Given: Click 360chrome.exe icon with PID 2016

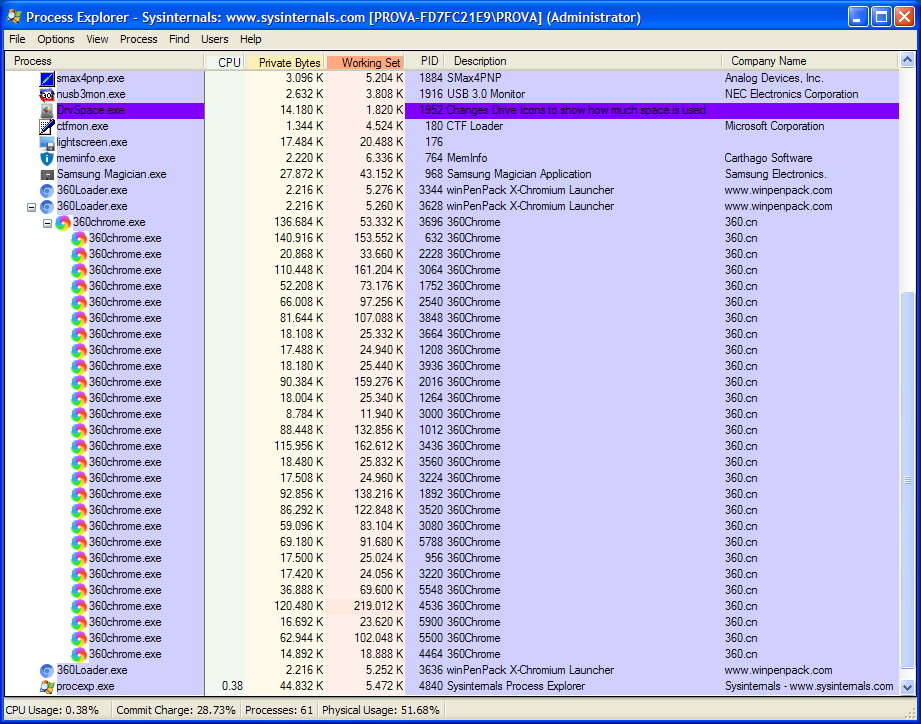Looking at the screenshot, I should [x=79, y=382].
